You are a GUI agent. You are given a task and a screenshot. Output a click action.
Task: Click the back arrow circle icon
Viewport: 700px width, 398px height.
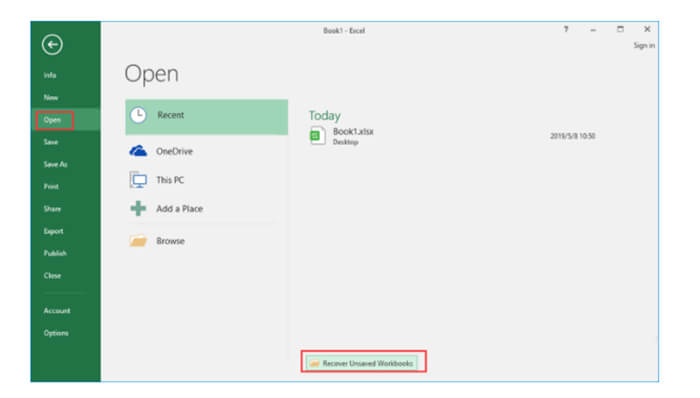pos(52,45)
